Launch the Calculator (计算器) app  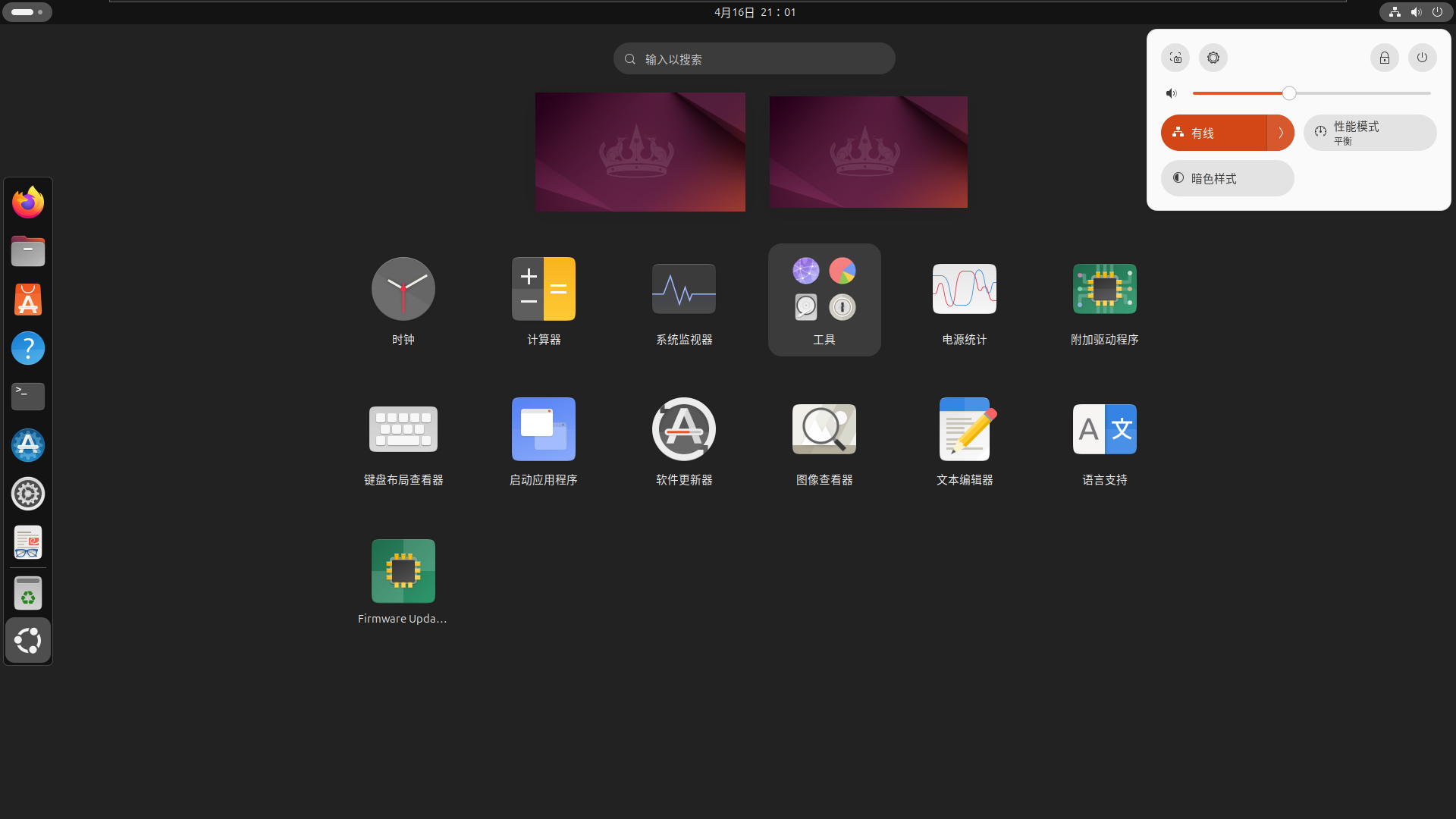(543, 289)
